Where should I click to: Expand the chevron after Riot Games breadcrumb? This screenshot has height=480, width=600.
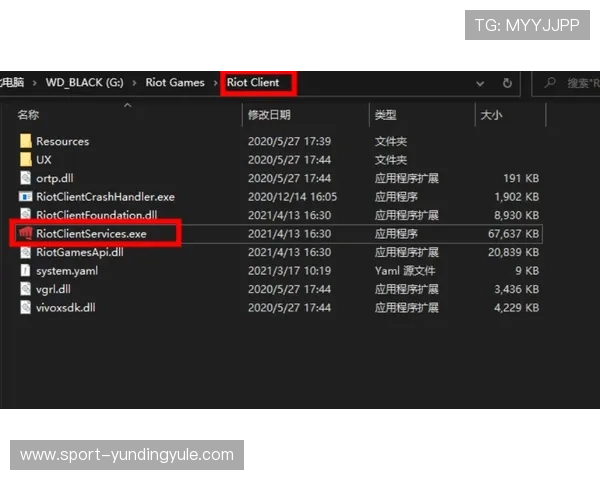click(x=215, y=83)
